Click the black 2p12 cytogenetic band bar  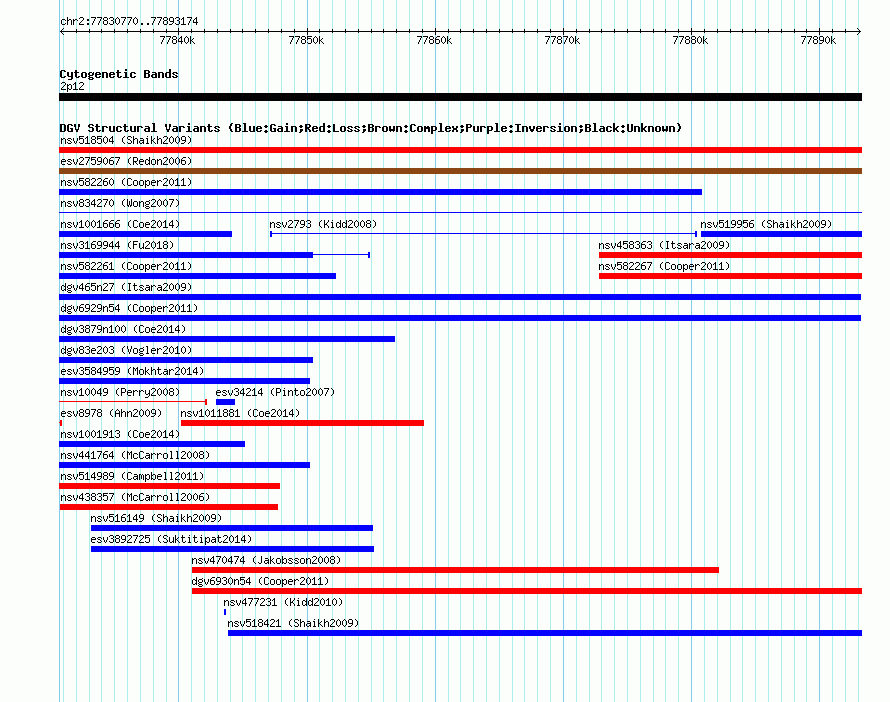(460, 97)
